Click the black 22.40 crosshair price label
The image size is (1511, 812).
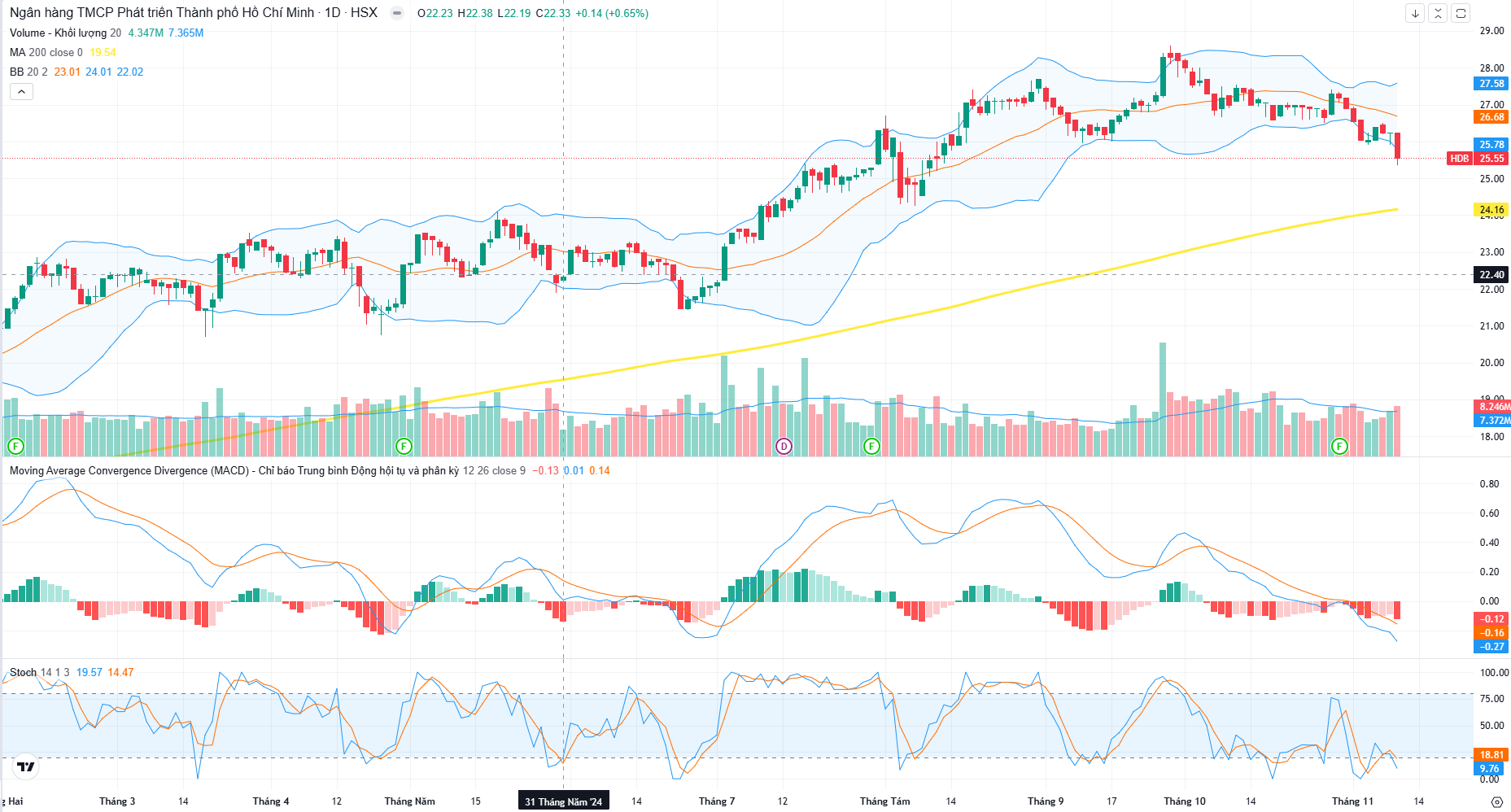pos(1491,275)
